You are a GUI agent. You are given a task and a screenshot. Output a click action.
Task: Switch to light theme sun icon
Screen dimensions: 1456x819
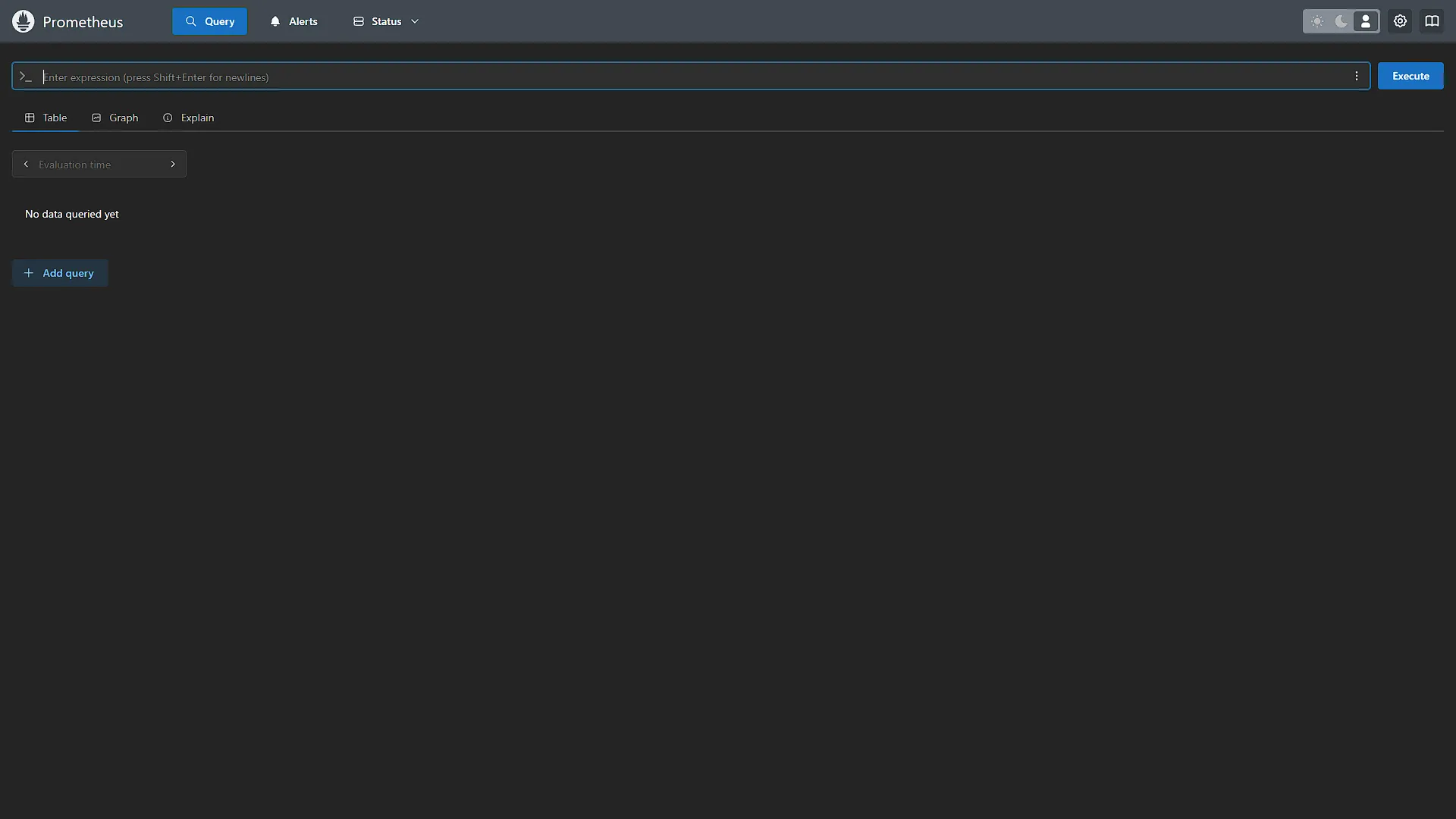coord(1317,21)
